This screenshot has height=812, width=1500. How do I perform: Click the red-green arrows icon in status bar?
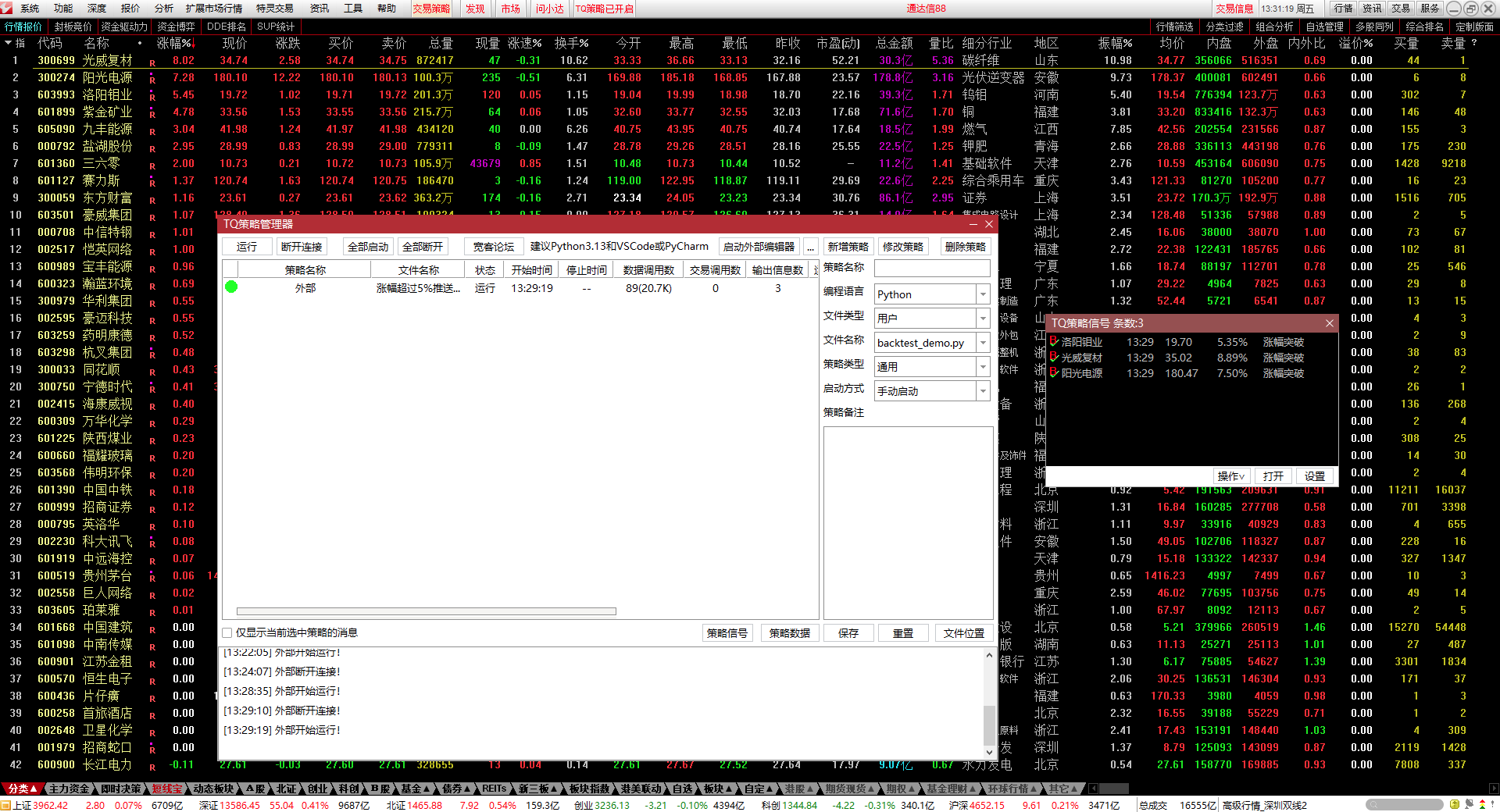[x=1482, y=804]
